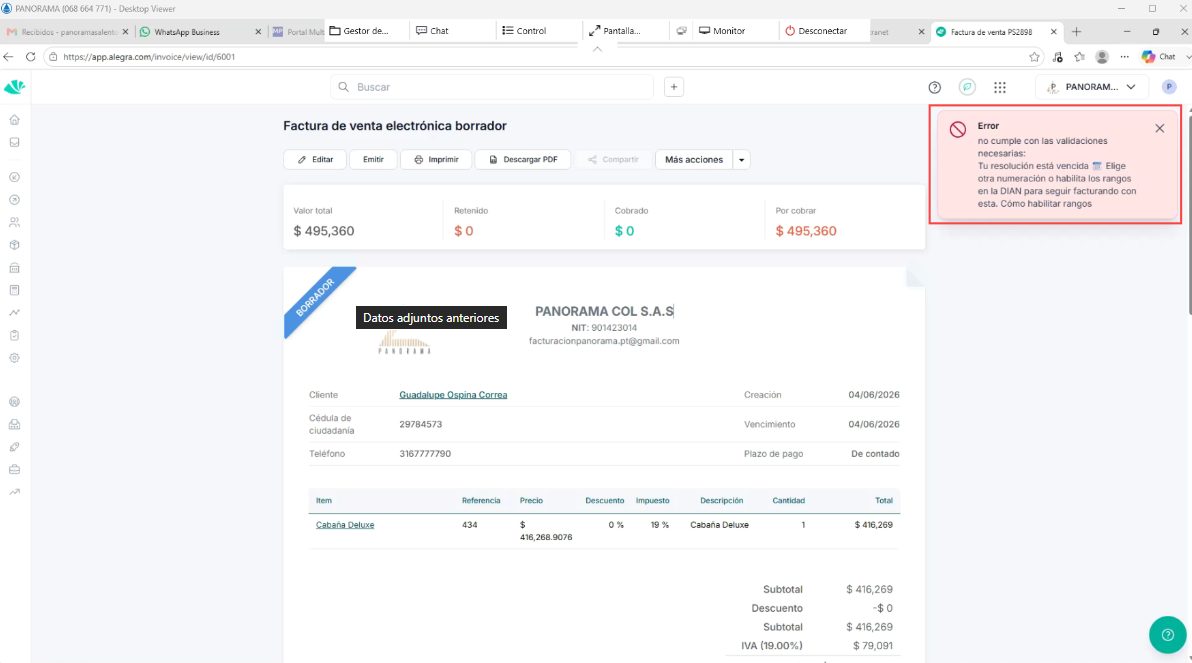Open the apps grid icon in header
The height and width of the screenshot is (663, 1192).
[x=1000, y=87]
